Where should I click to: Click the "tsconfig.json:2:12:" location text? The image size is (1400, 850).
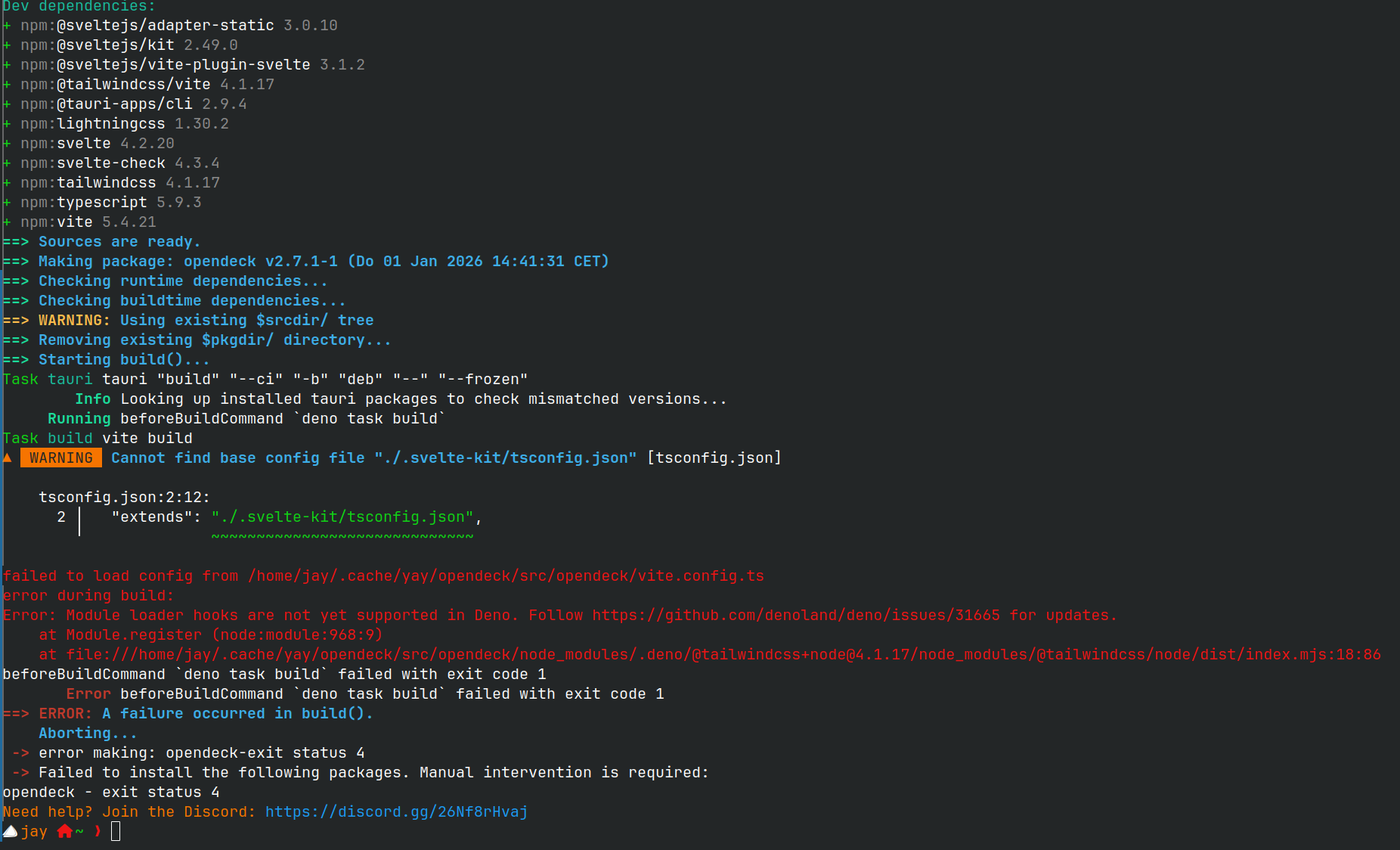click(x=124, y=497)
